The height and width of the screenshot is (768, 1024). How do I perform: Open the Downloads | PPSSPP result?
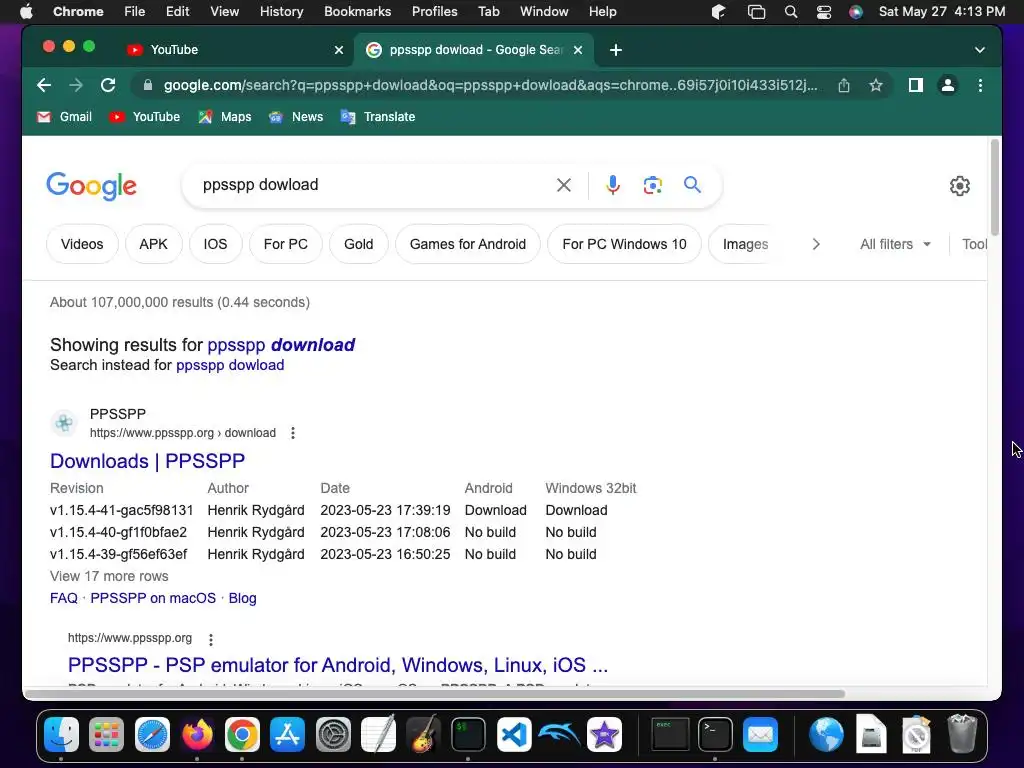pyautogui.click(x=148, y=461)
